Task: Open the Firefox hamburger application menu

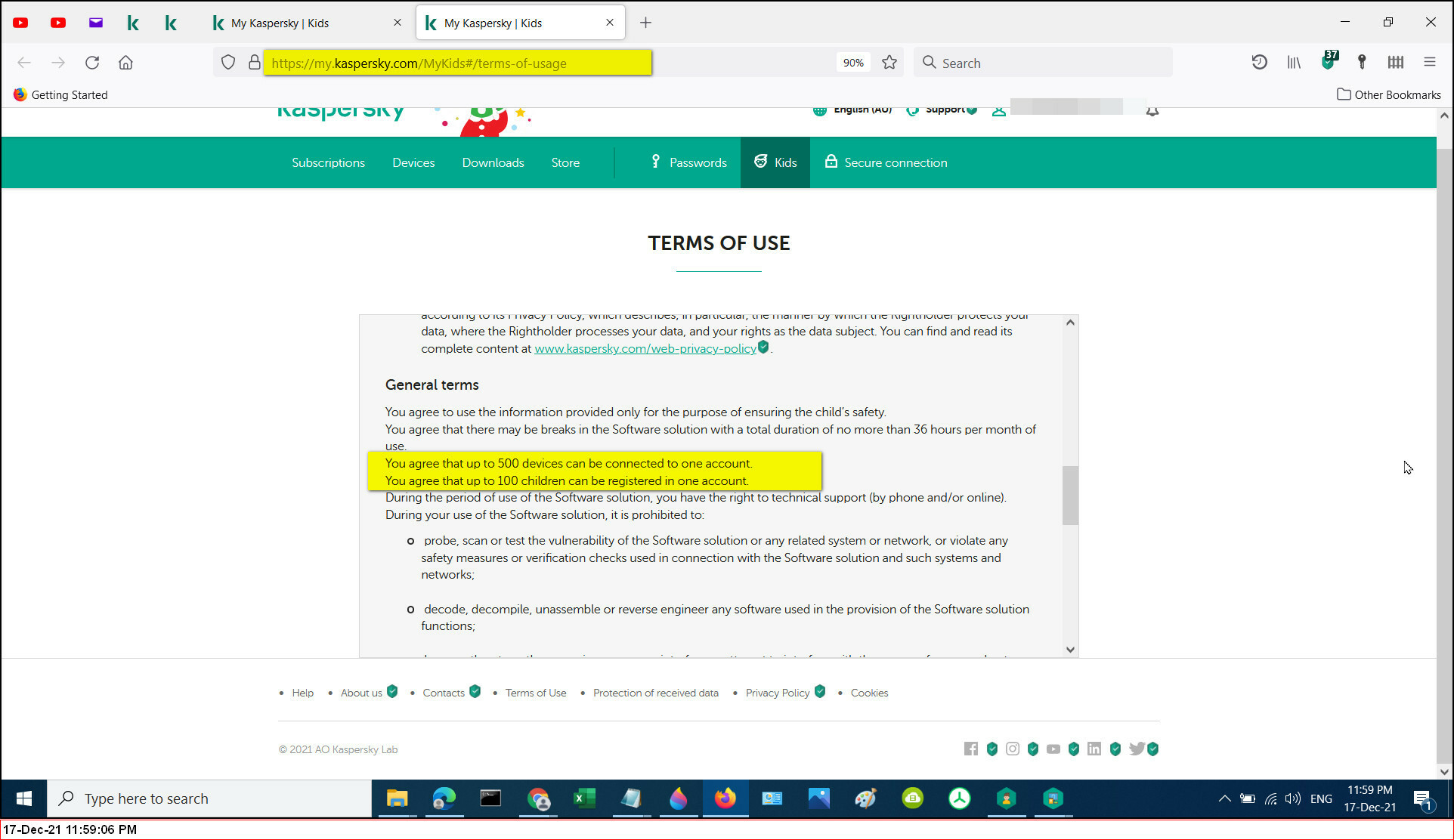Action: pos(1429,63)
